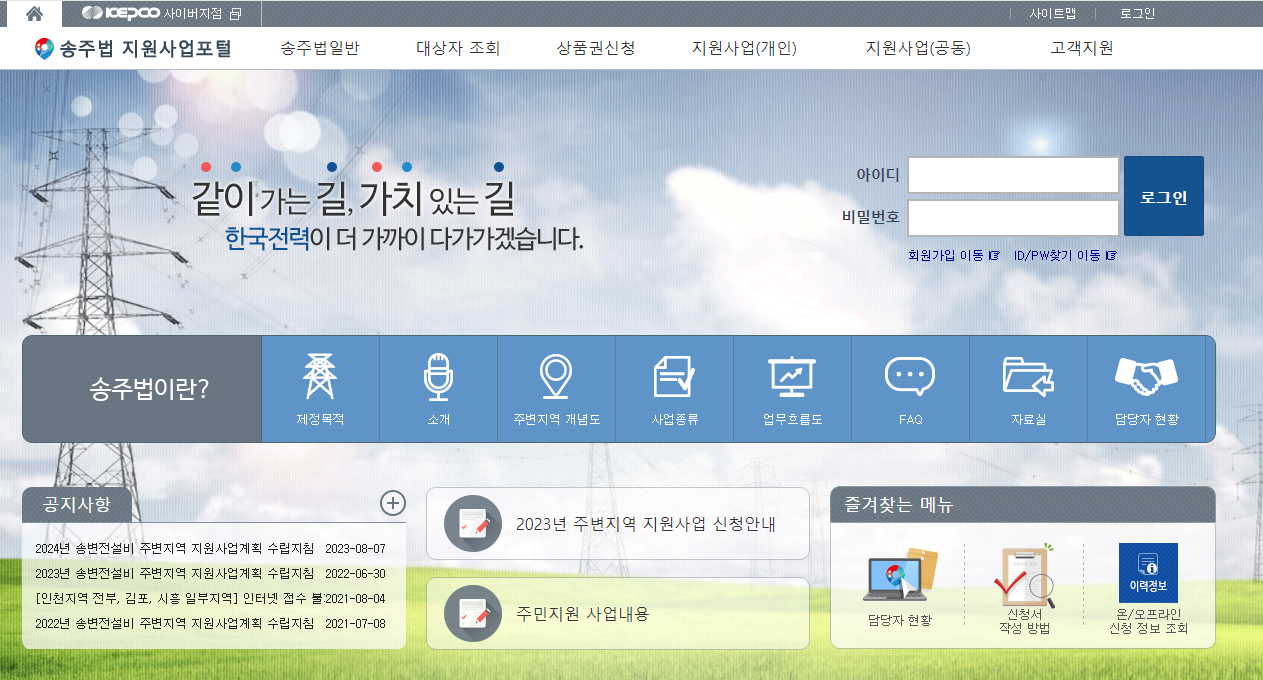Expand 공지사항 with the plus button
Viewport: 1263px width, 680px height.
394,505
